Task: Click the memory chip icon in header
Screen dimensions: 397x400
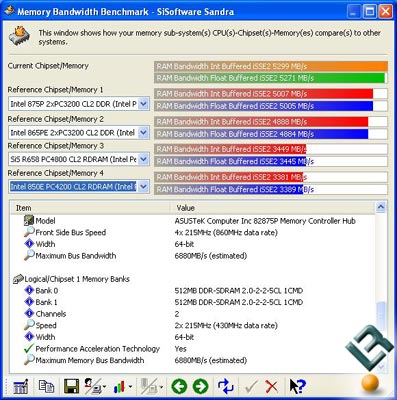Action: pyautogui.click(x=19, y=36)
